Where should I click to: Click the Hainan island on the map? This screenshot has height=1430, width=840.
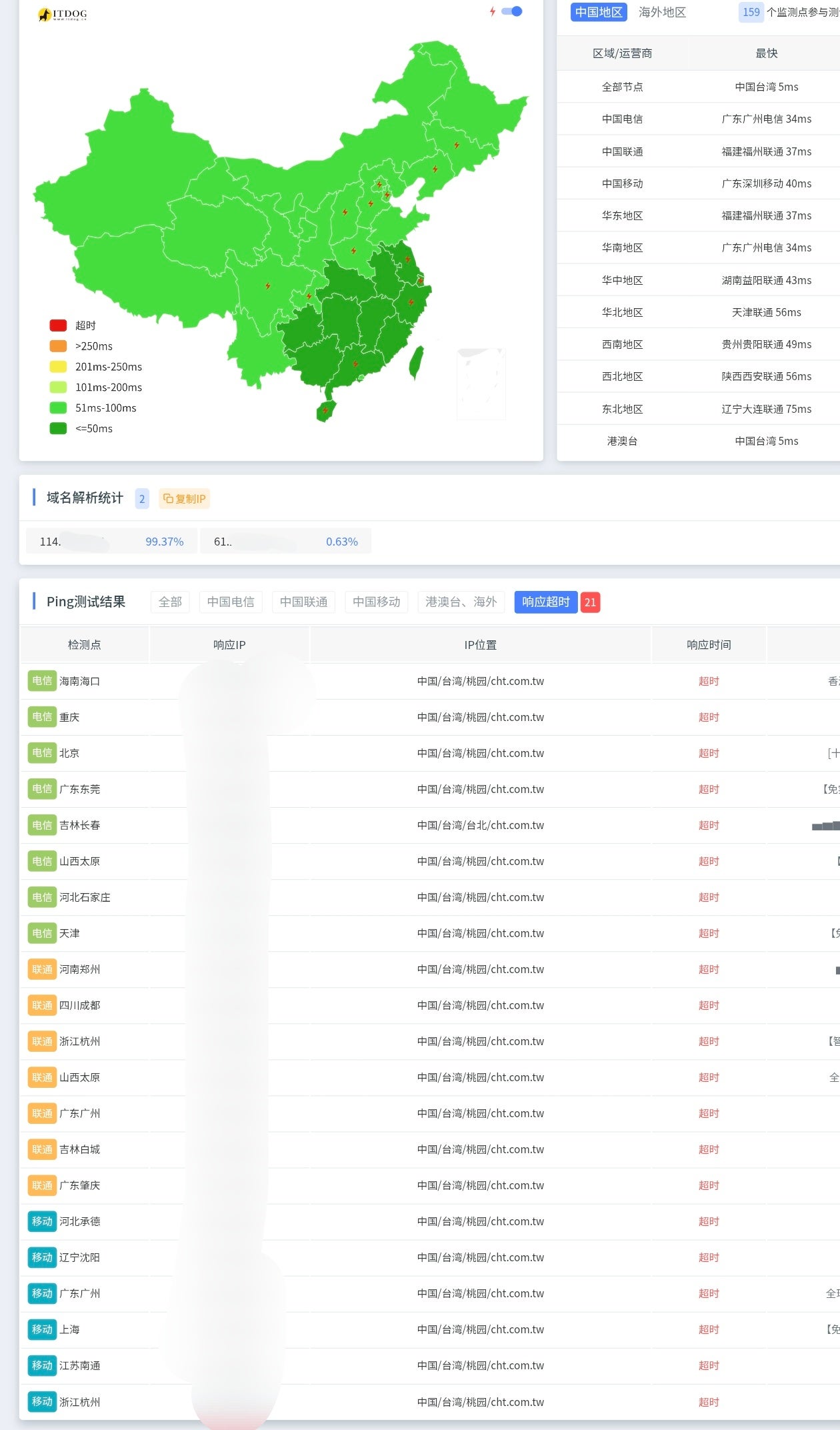[x=325, y=410]
